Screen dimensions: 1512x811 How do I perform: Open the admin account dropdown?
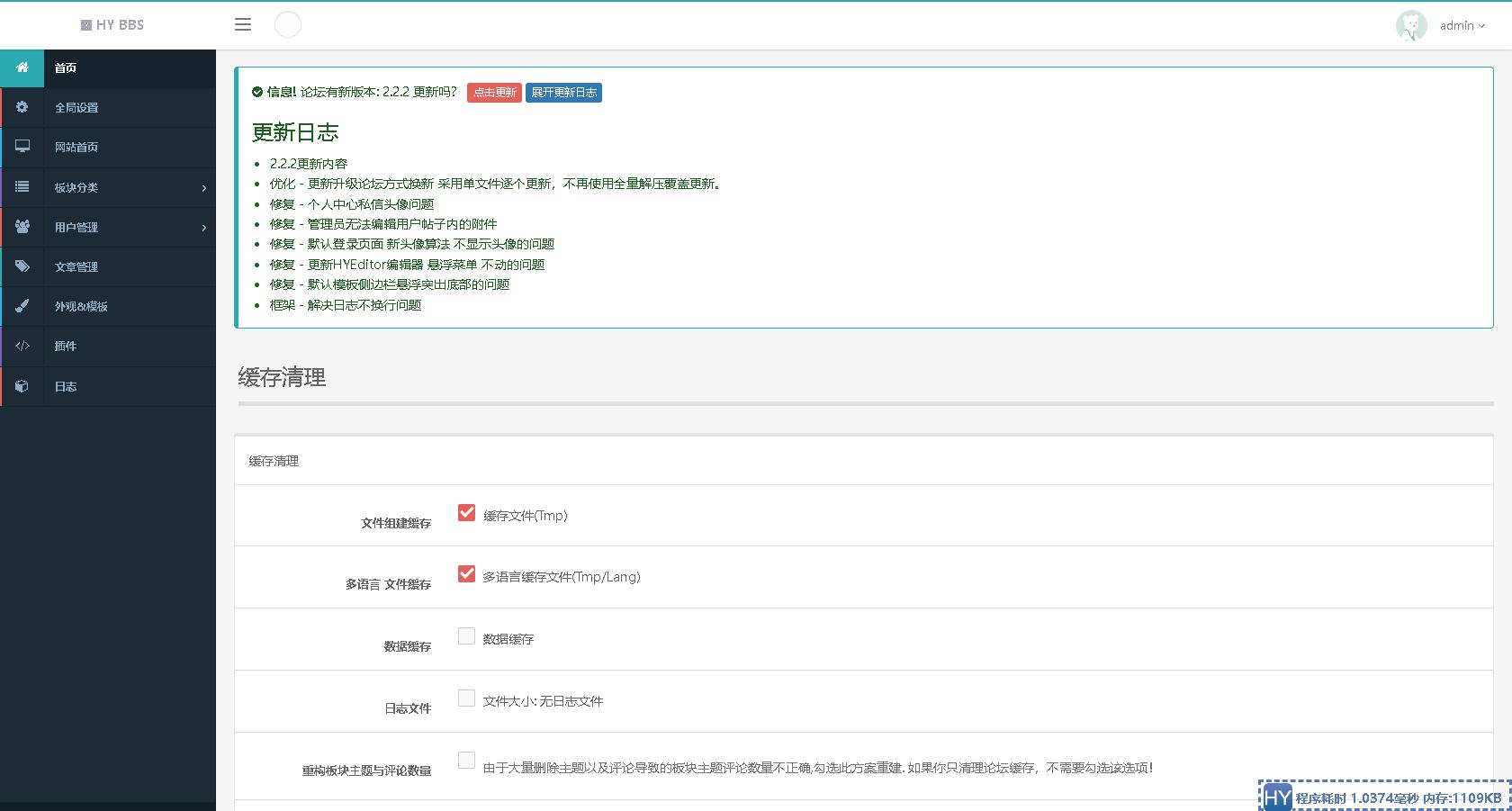click(1460, 25)
